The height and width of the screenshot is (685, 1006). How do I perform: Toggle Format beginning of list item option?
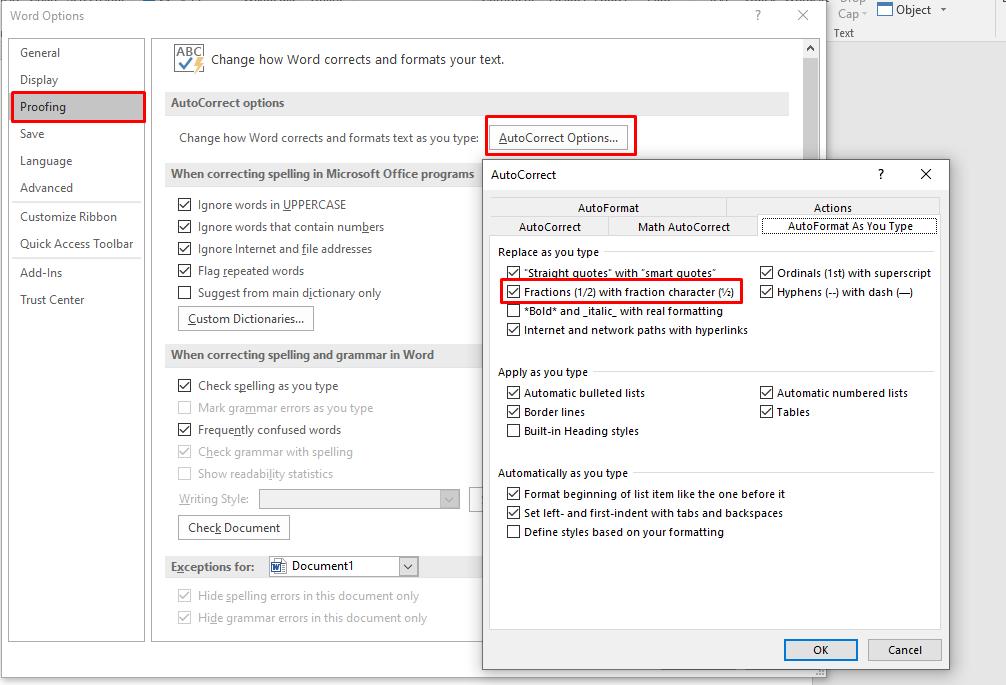(513, 494)
